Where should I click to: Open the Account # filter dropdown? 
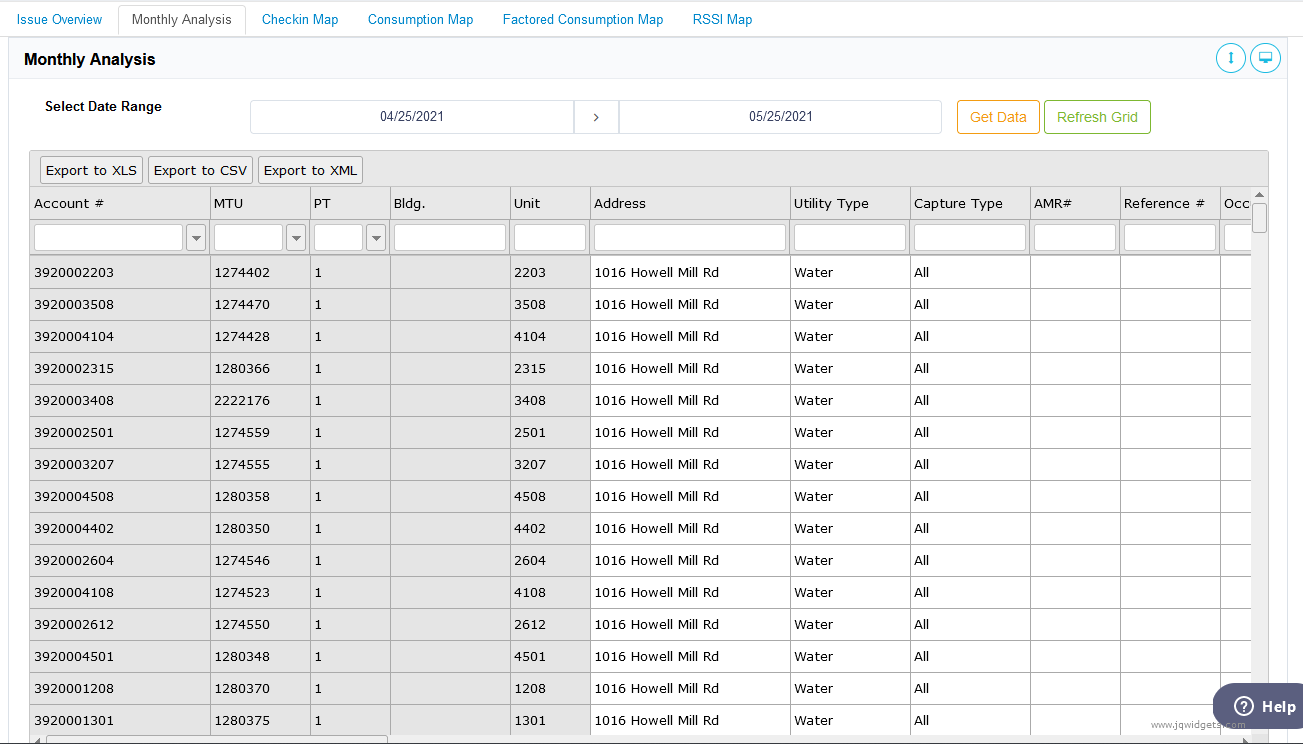coord(196,238)
